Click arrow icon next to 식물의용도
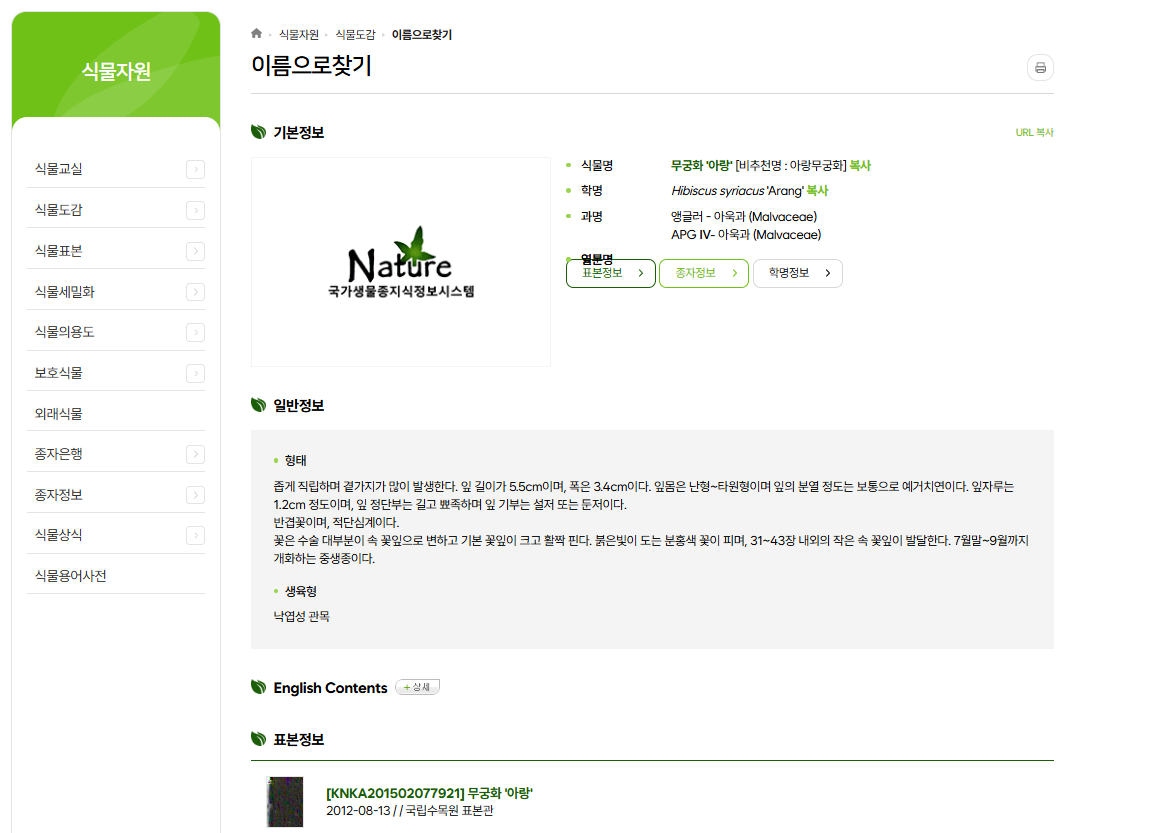 [195, 332]
